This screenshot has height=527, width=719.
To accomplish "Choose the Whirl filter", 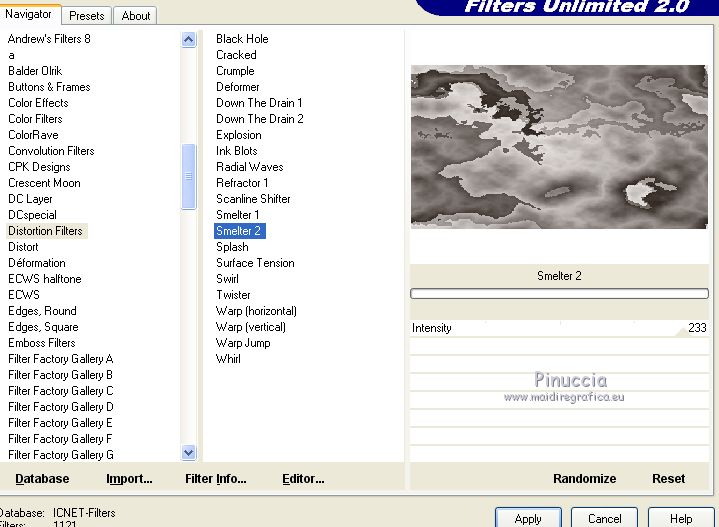I will point(228,359).
